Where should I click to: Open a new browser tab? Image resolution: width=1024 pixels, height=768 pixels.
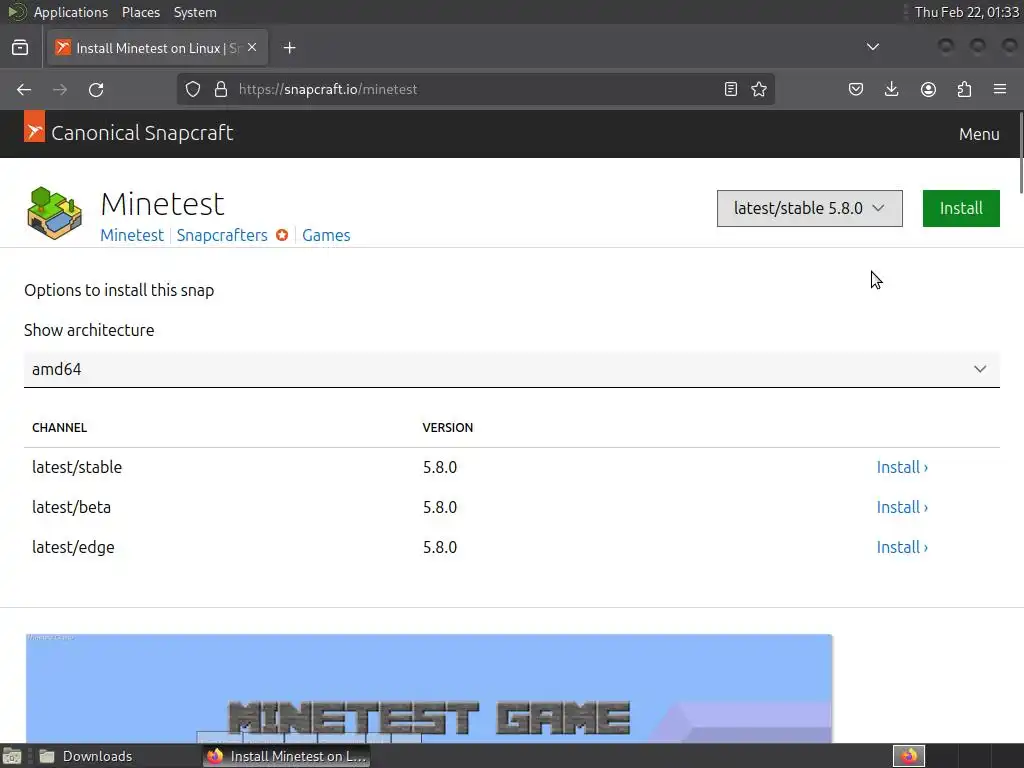(289, 48)
